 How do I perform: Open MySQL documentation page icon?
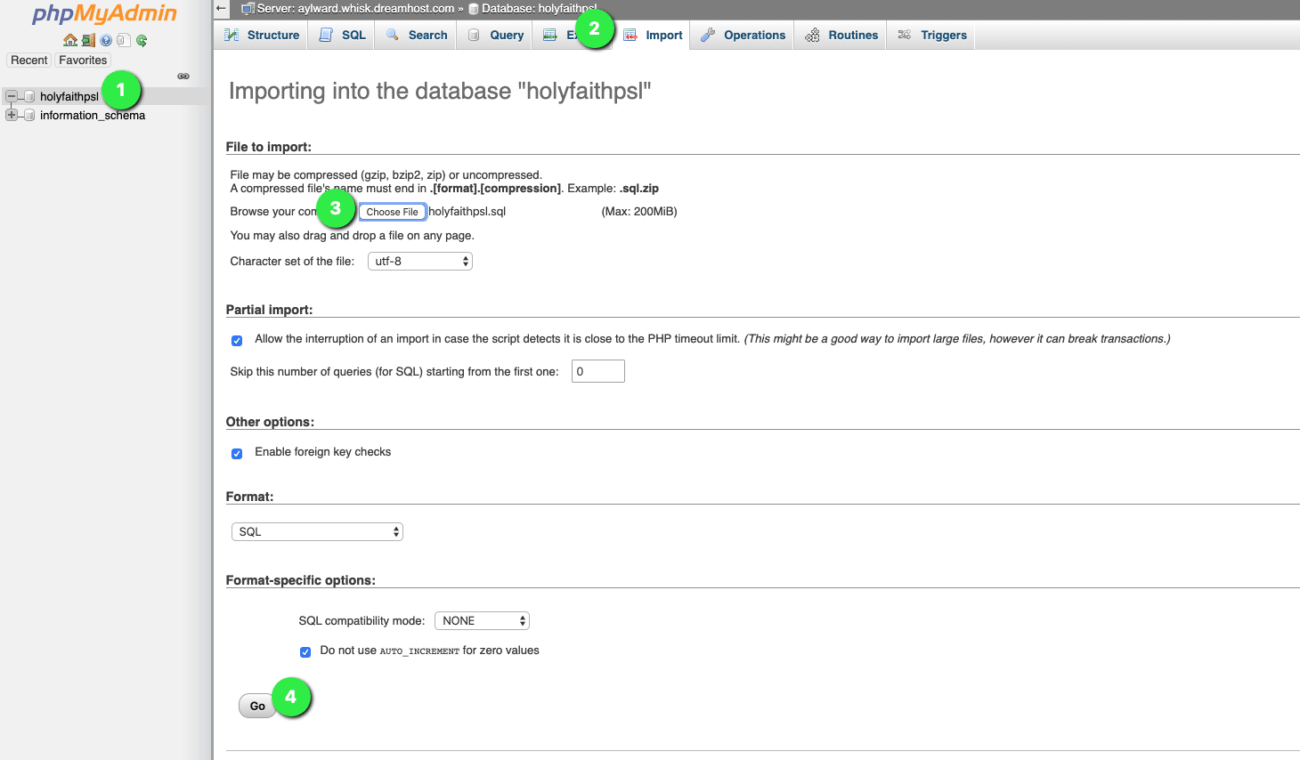(x=124, y=40)
